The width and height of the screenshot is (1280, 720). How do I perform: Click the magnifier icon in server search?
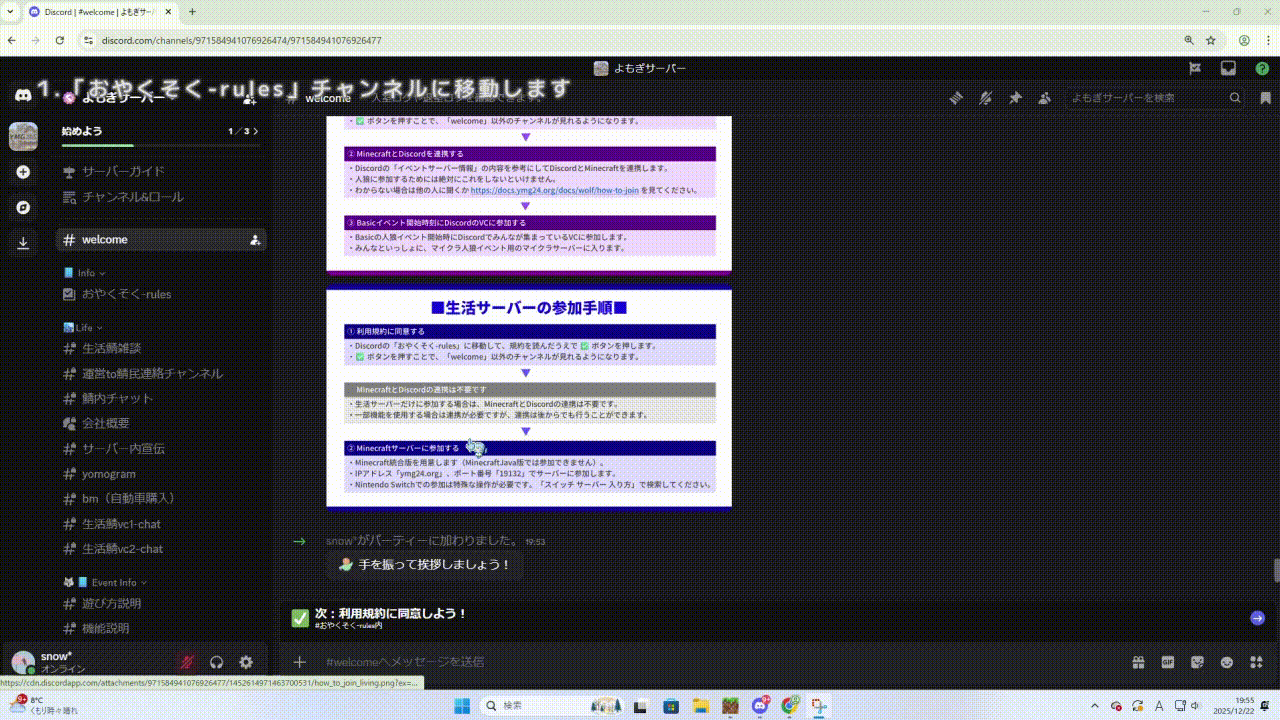(1236, 98)
